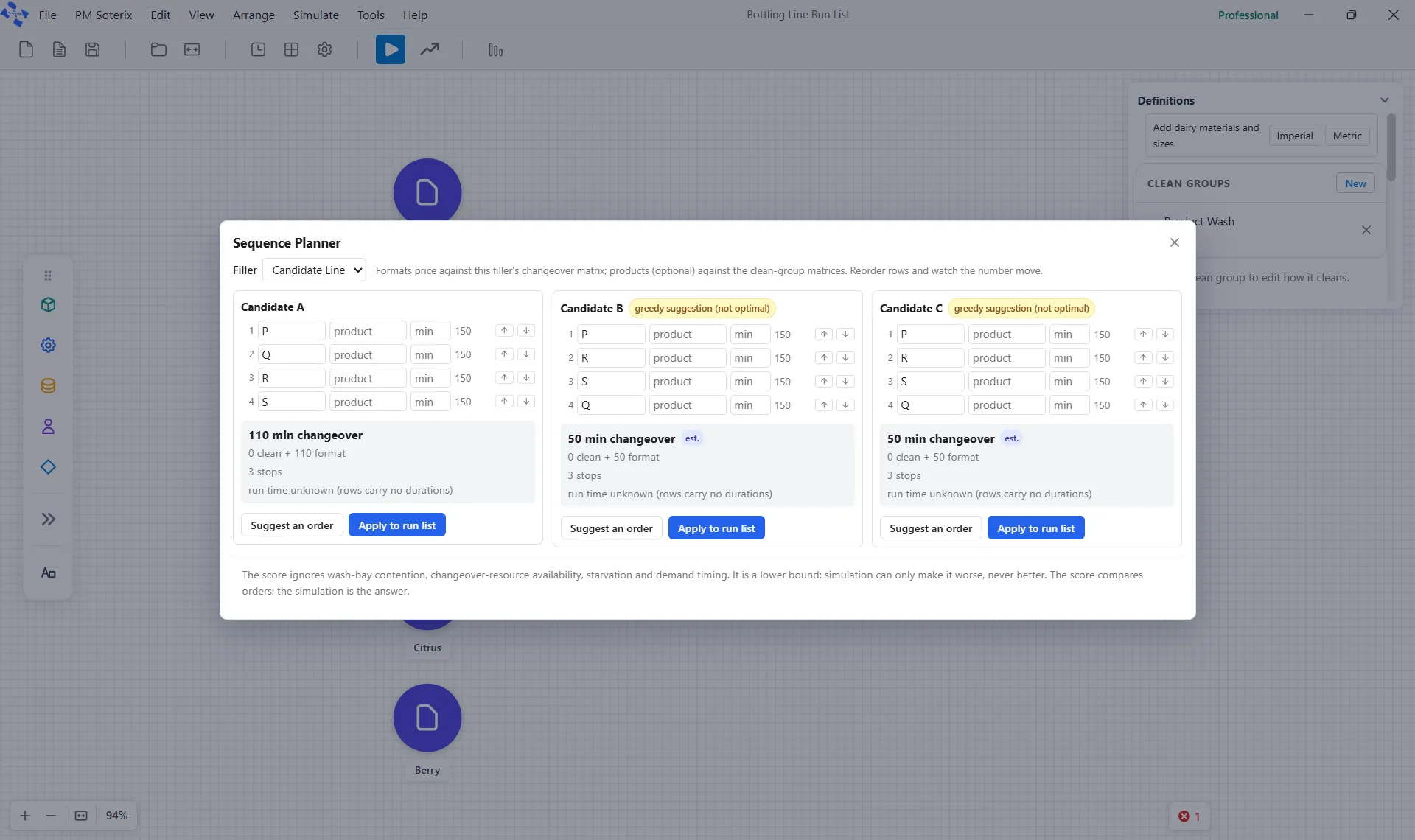The image size is (1415, 840).
Task: Click Candidate B row 4 min field
Action: [x=750, y=405]
